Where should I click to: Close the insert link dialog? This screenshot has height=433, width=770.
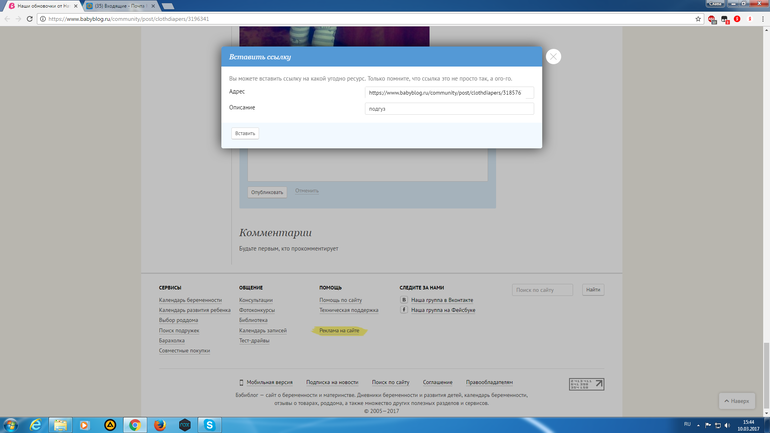tap(553, 57)
